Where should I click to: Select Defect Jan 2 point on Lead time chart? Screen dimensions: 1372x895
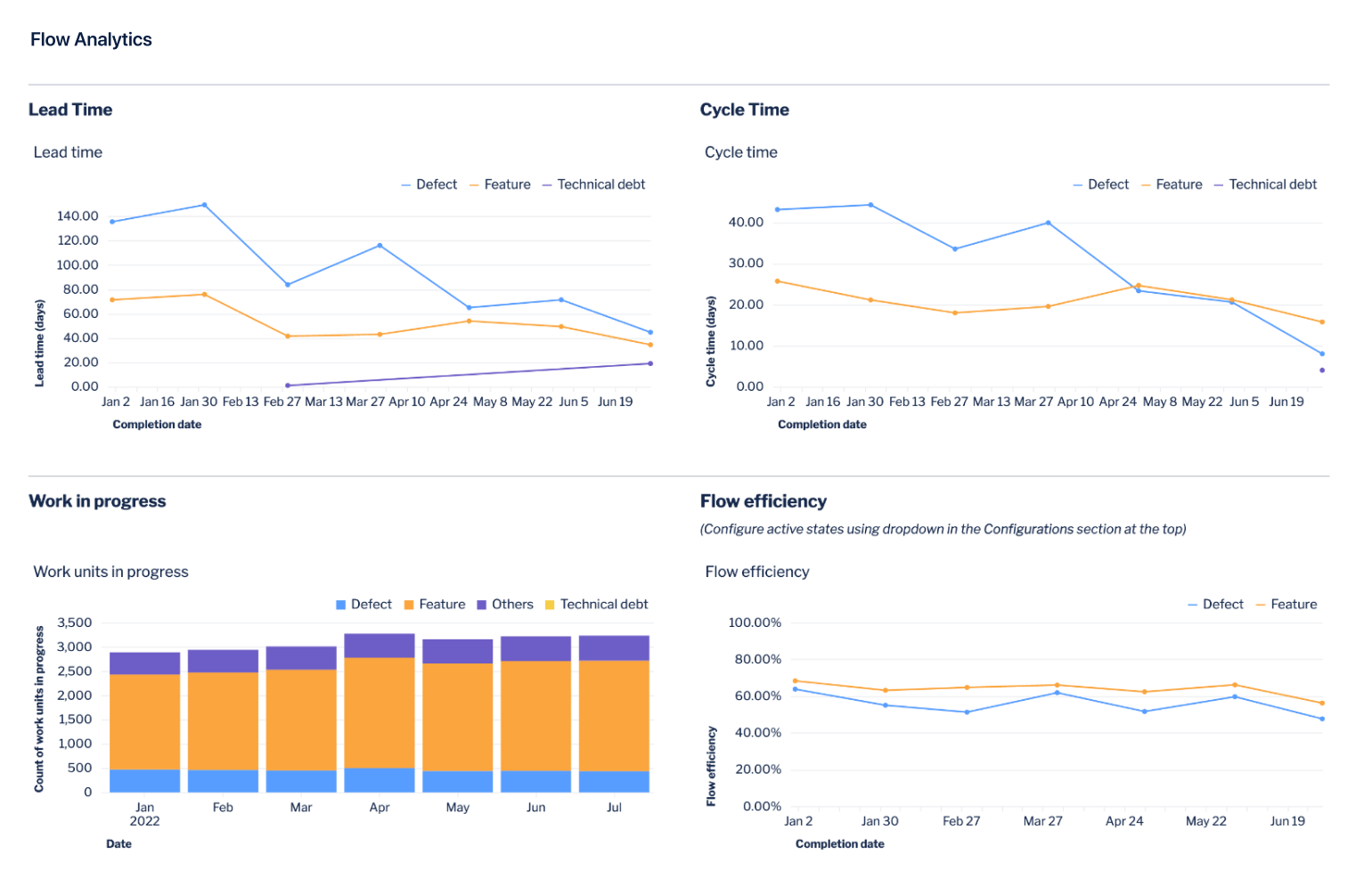point(112,222)
